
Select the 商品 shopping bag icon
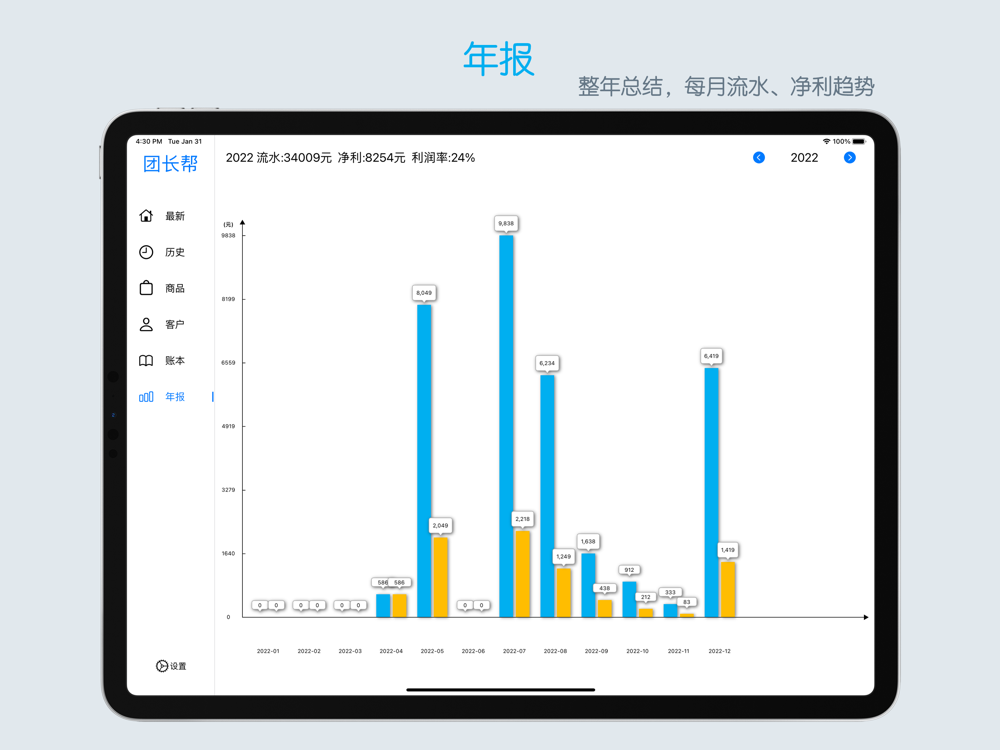coord(146,288)
